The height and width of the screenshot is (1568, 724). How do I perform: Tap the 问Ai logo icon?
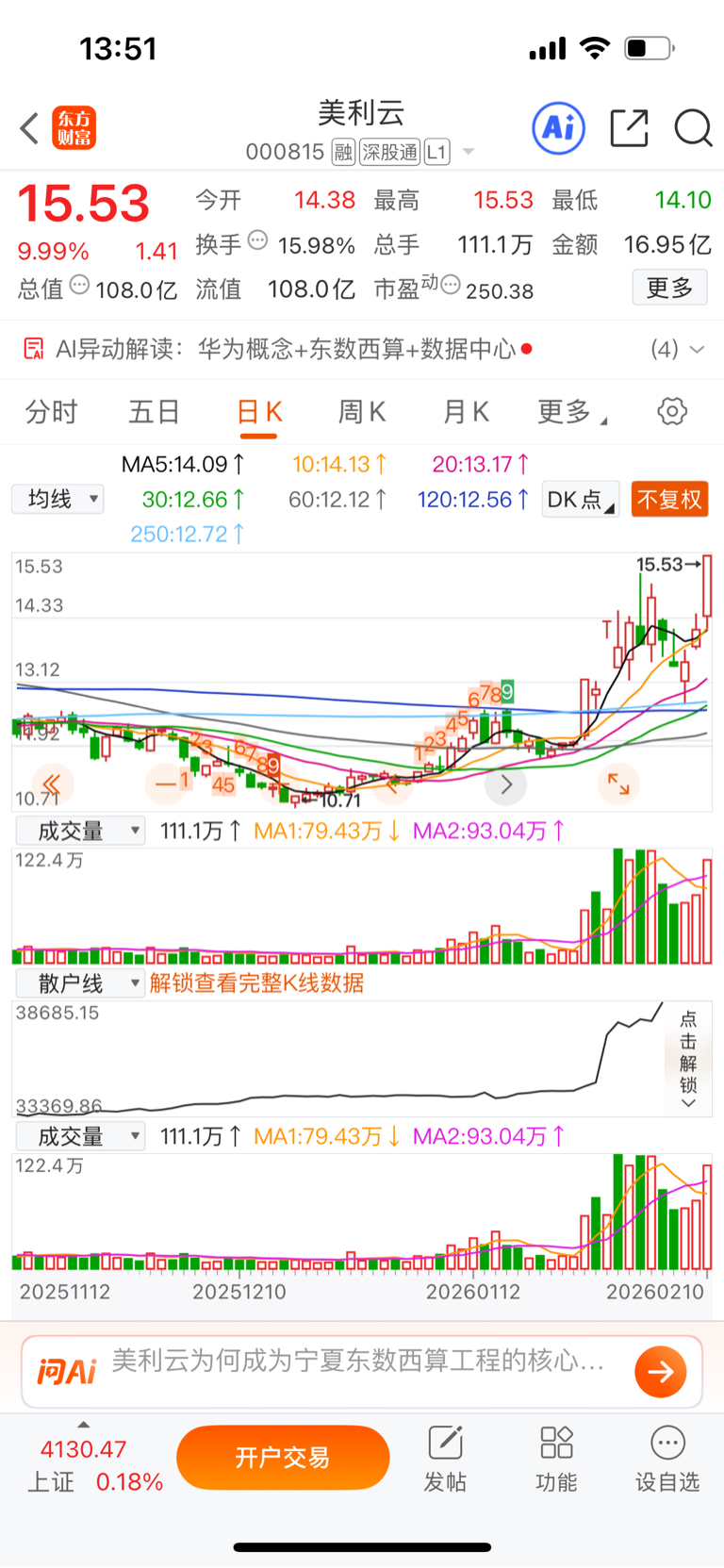67,1371
